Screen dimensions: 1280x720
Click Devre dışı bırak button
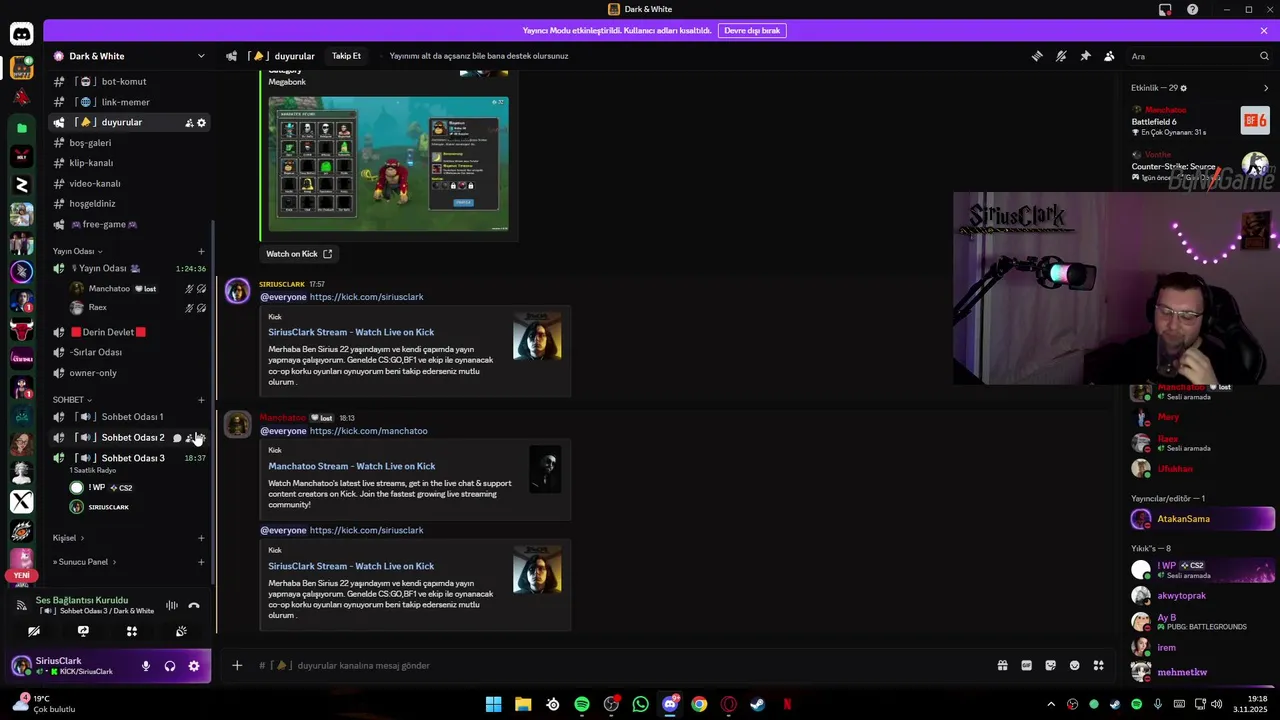click(752, 31)
